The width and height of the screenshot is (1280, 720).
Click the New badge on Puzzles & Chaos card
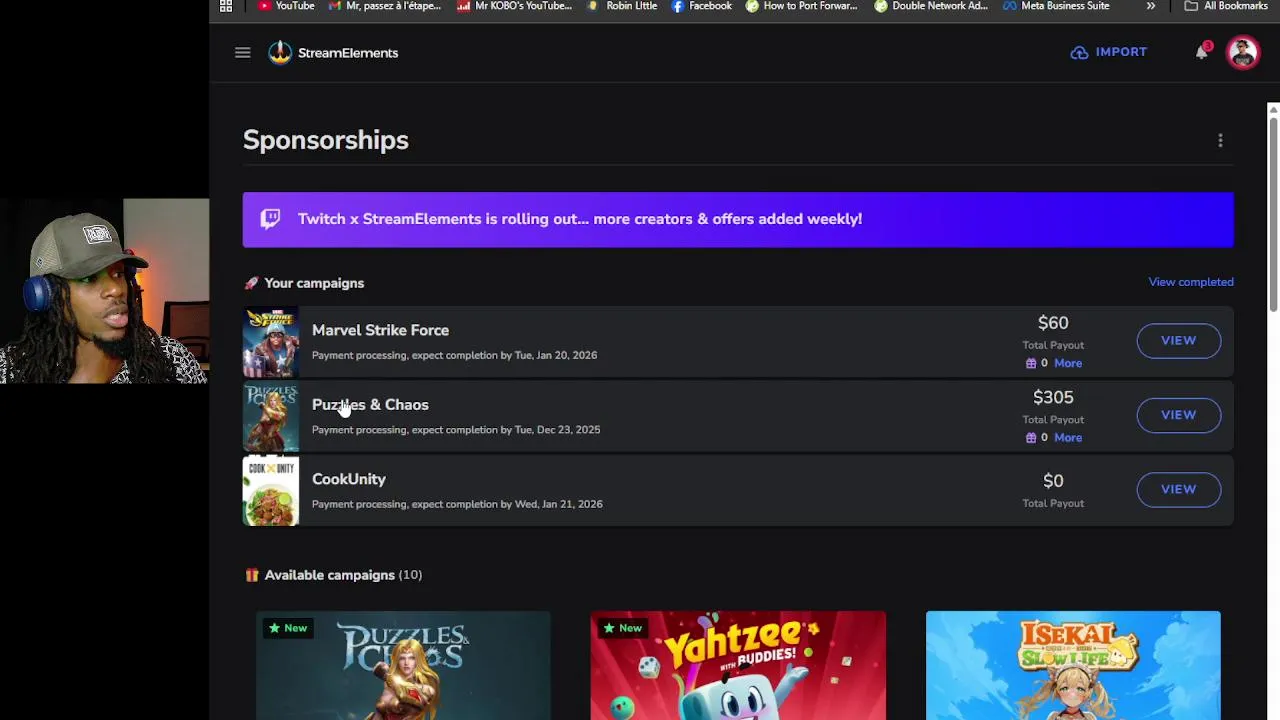coord(288,628)
